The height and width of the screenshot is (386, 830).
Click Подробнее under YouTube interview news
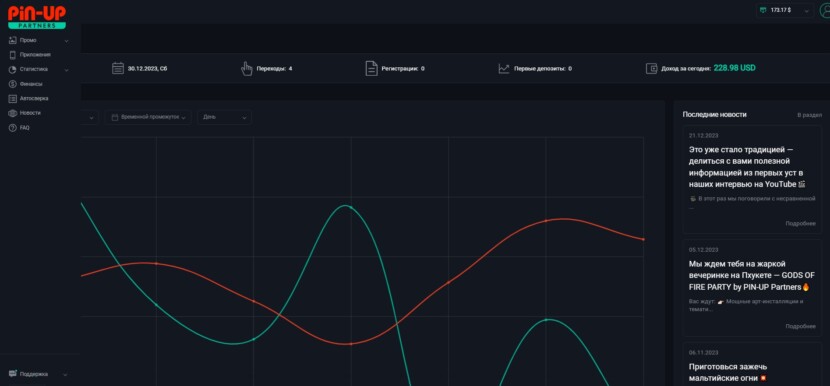[800, 223]
